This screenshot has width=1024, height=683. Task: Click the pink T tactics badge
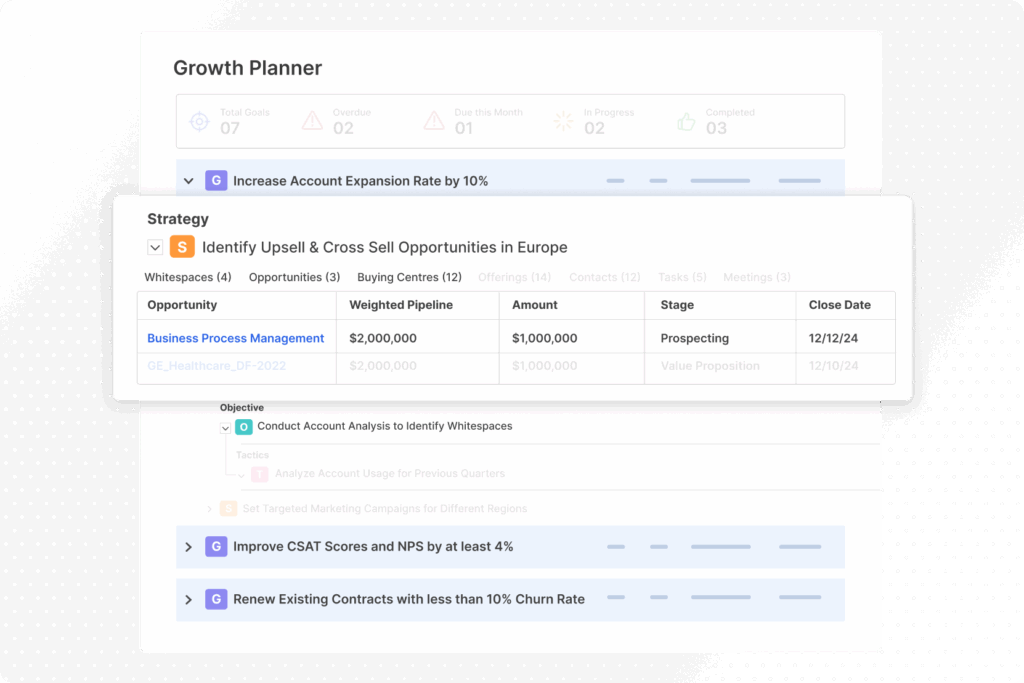click(x=260, y=474)
